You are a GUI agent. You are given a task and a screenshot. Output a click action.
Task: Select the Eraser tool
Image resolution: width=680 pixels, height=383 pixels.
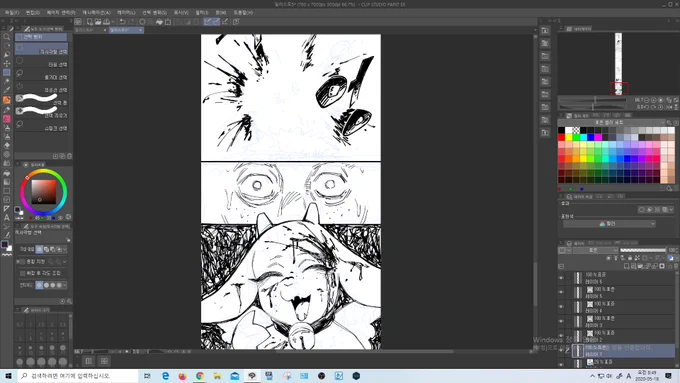(7, 145)
